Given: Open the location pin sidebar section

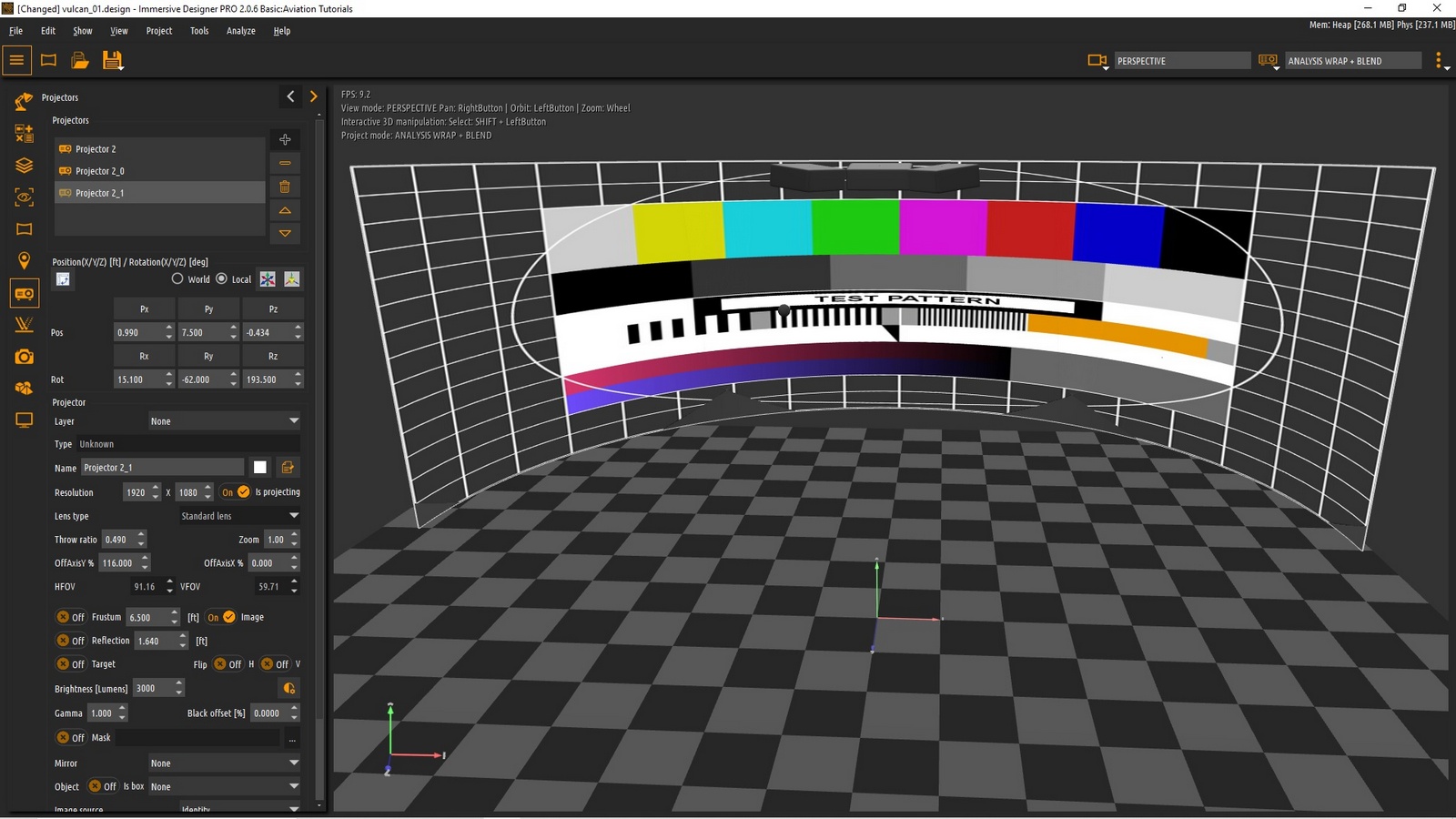Looking at the screenshot, I should (x=24, y=261).
